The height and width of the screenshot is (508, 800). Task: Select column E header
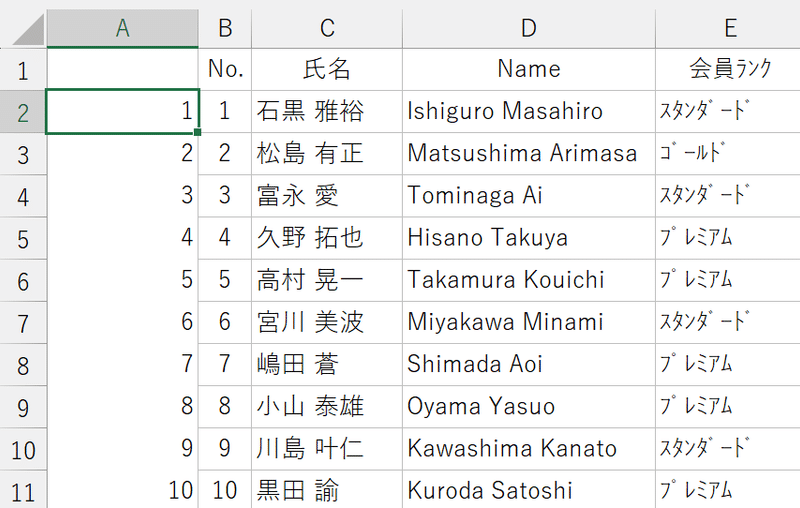[728, 28]
